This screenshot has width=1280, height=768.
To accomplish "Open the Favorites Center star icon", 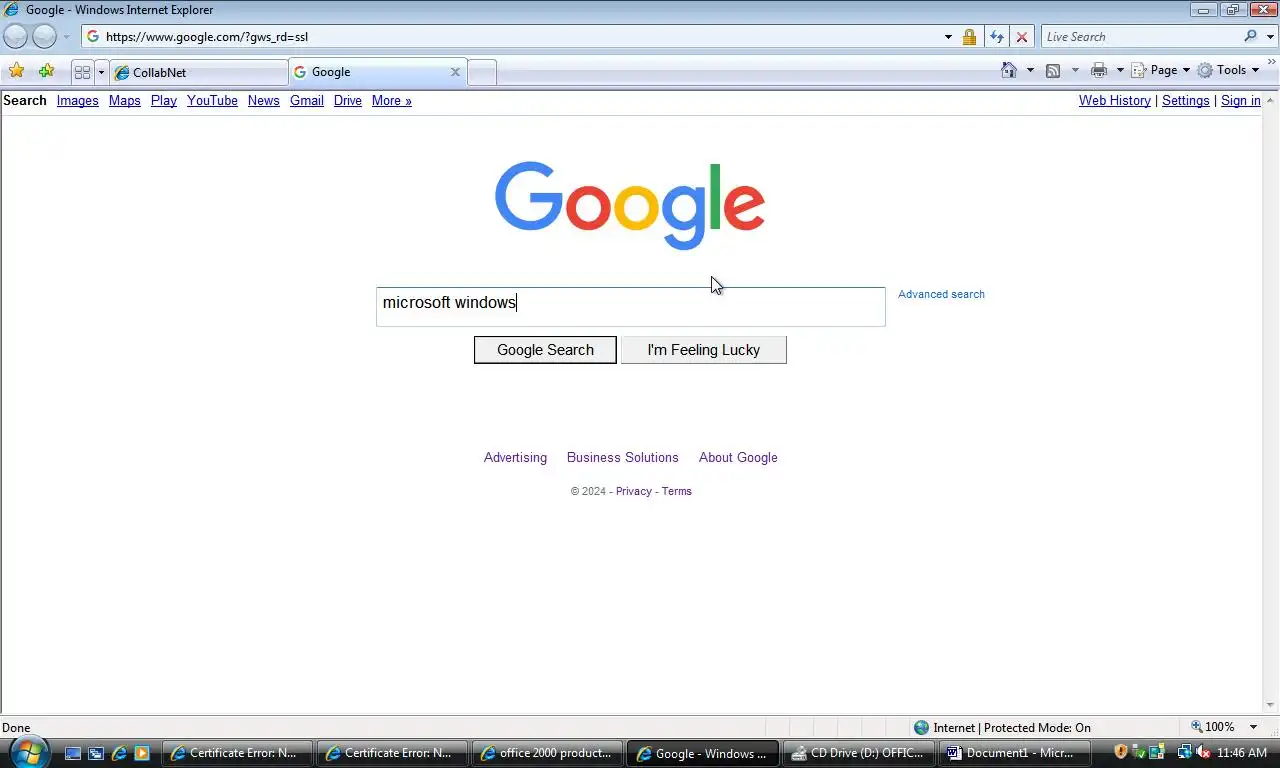I will 17,71.
